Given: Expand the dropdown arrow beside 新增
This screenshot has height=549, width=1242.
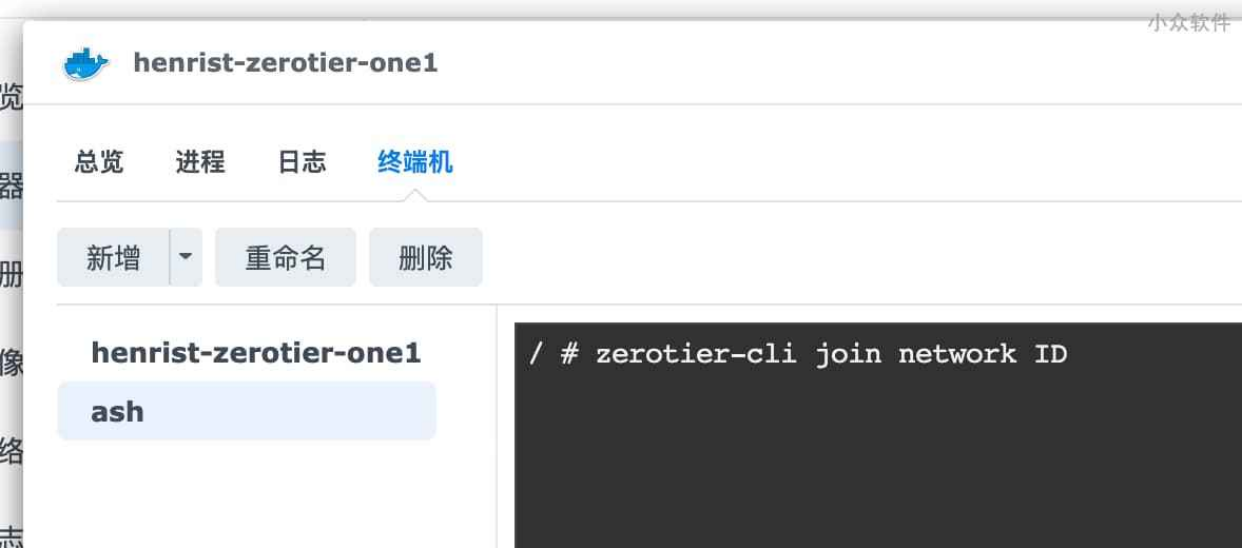Looking at the screenshot, I should [x=186, y=258].
